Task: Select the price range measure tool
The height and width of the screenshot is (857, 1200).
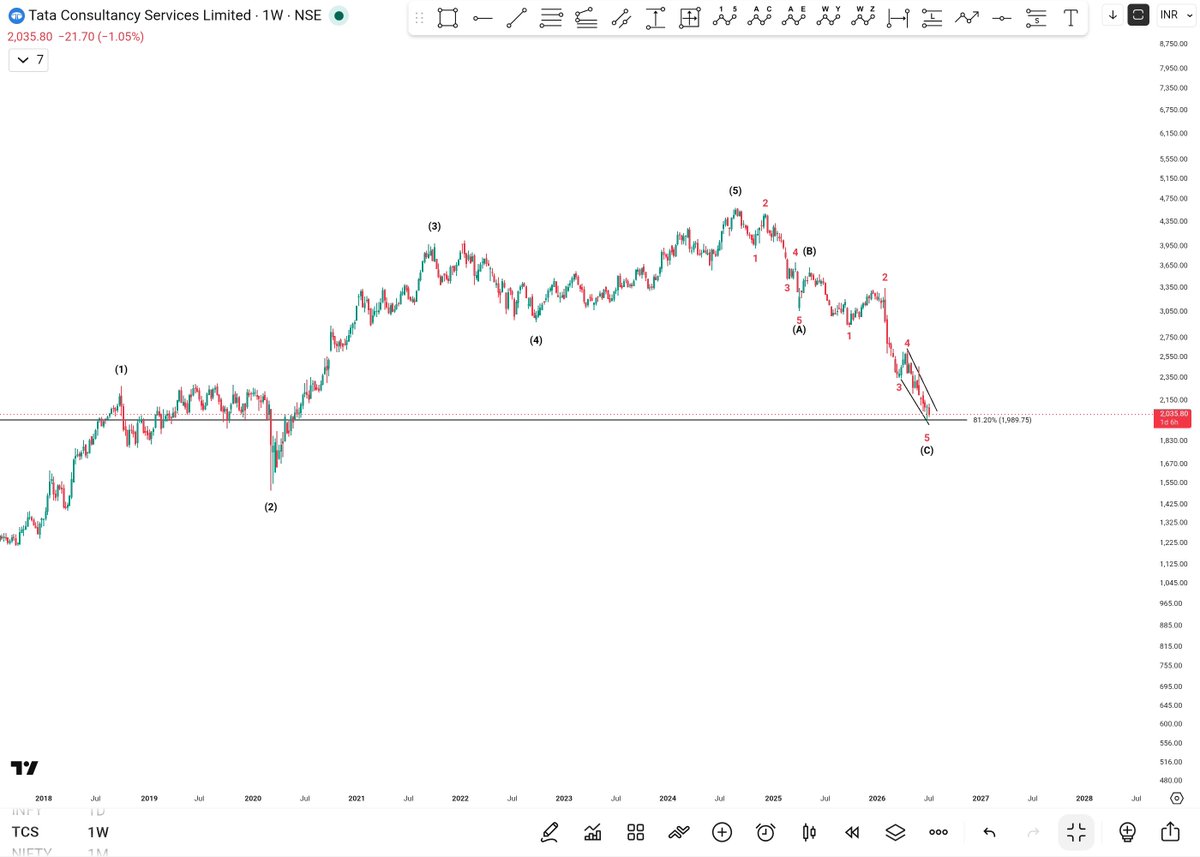Action: coord(655,18)
